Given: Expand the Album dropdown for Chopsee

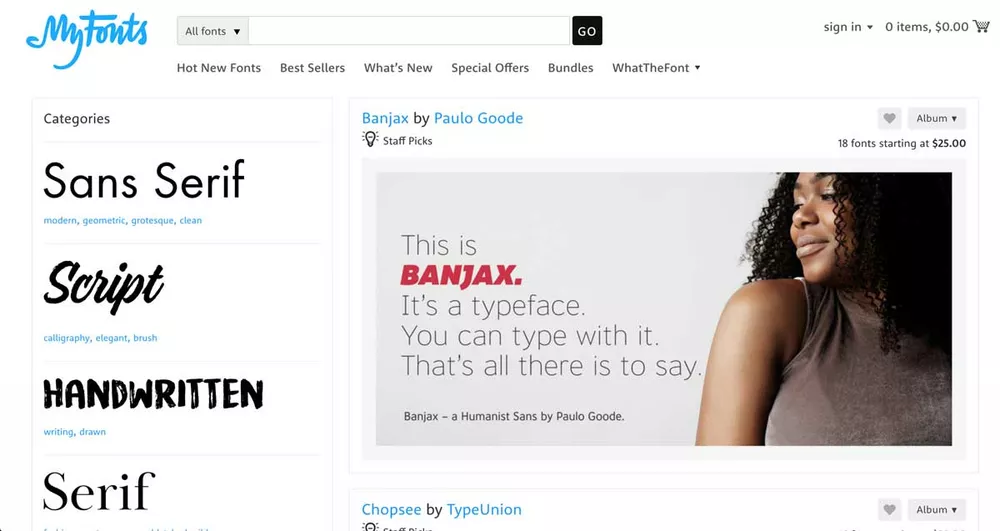Looking at the screenshot, I should coord(936,509).
